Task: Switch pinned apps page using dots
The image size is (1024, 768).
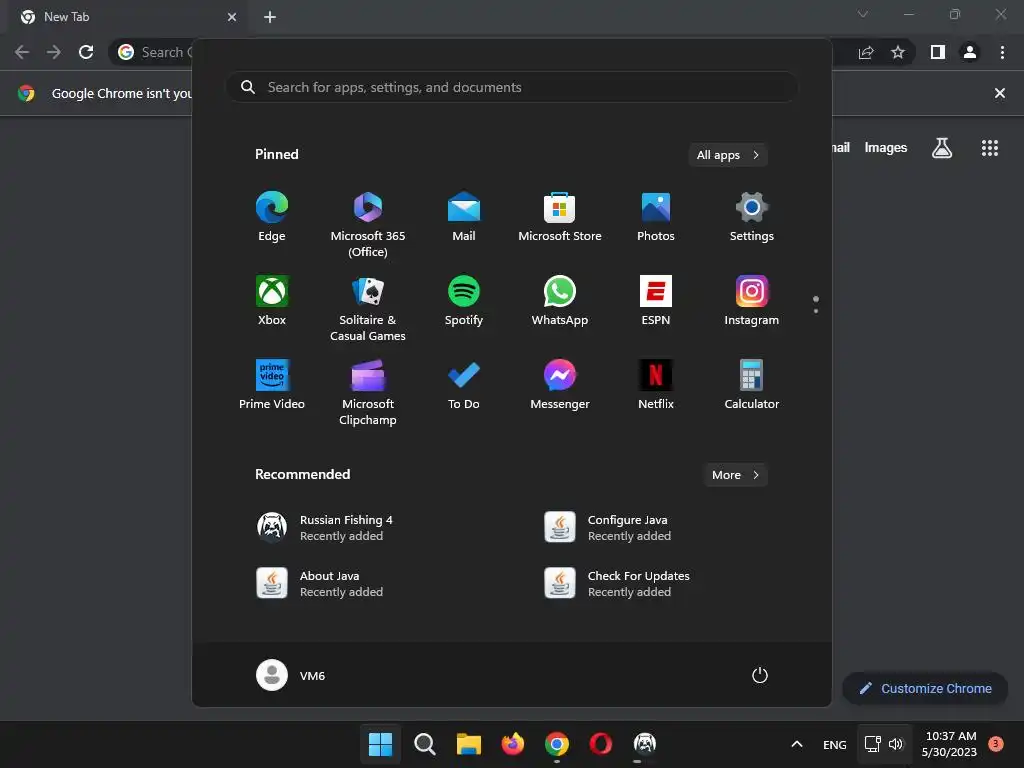Action: click(816, 304)
